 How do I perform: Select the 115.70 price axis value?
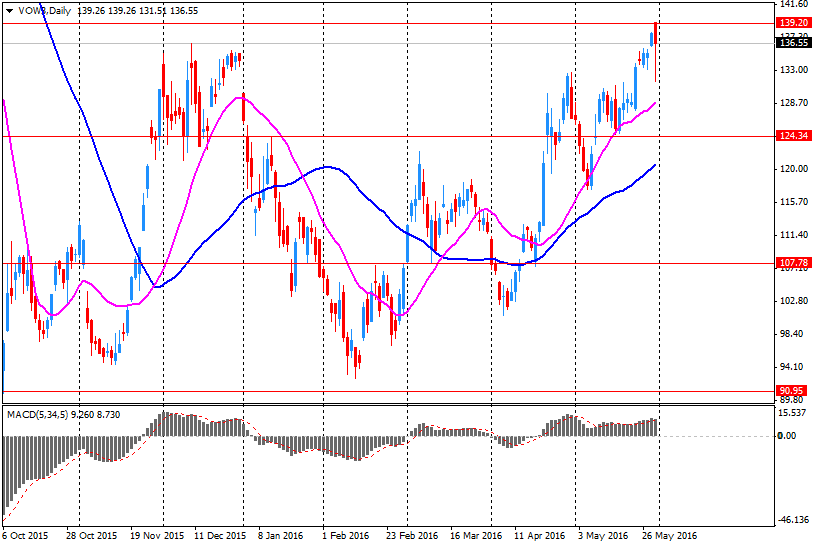coord(794,202)
